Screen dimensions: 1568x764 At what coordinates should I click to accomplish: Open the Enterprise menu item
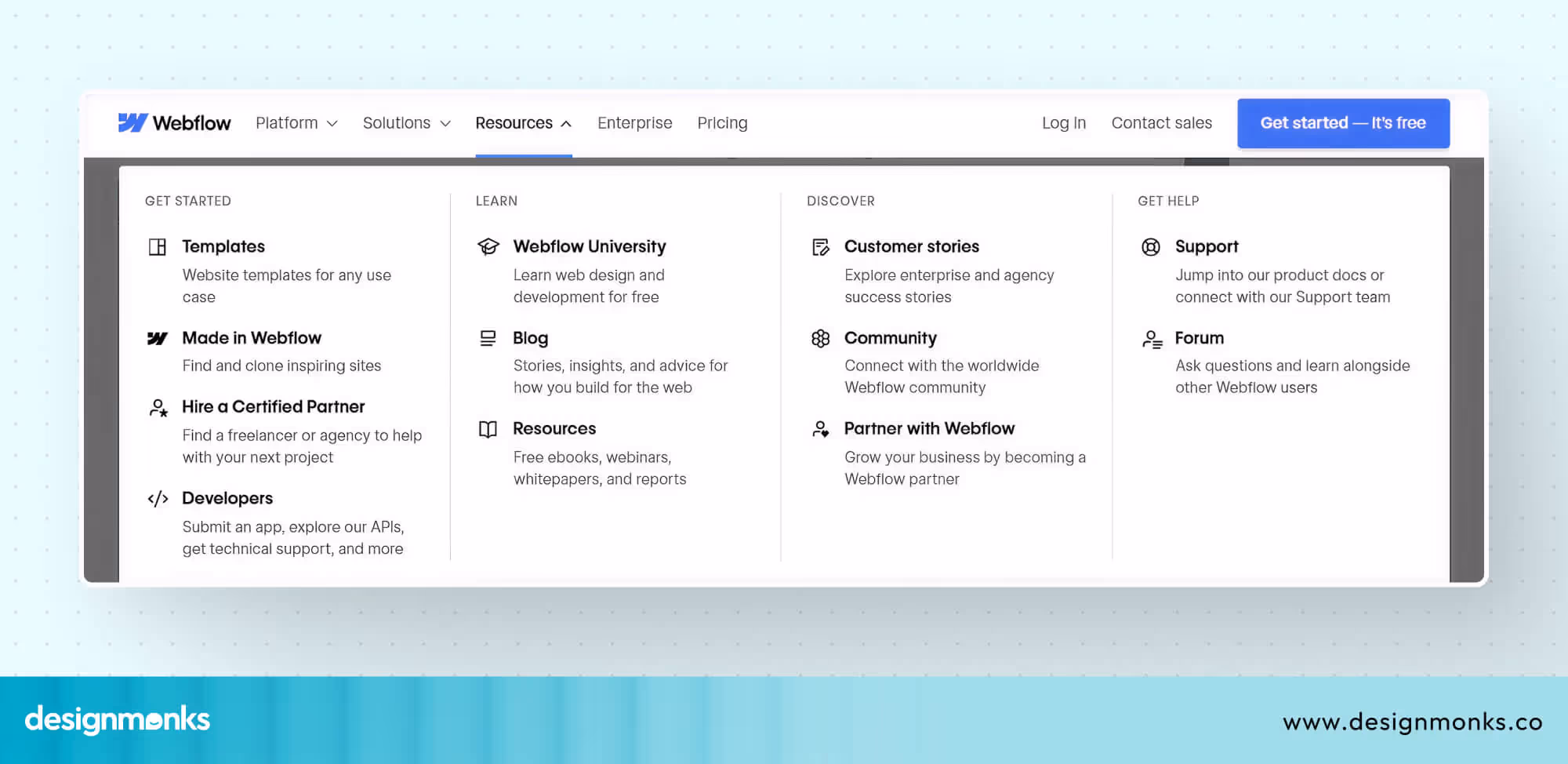tap(635, 122)
